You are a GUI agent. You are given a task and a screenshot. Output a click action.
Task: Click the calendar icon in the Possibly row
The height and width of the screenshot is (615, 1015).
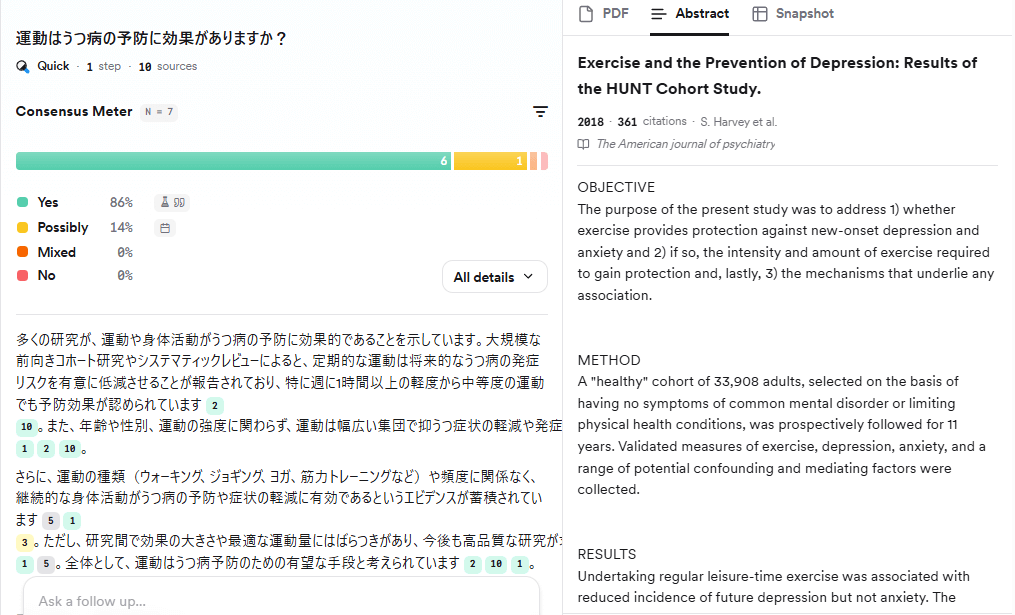(x=165, y=228)
